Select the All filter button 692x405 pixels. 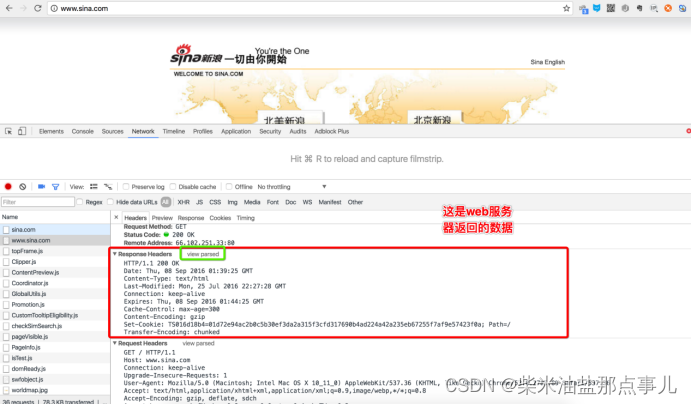[x=166, y=202]
